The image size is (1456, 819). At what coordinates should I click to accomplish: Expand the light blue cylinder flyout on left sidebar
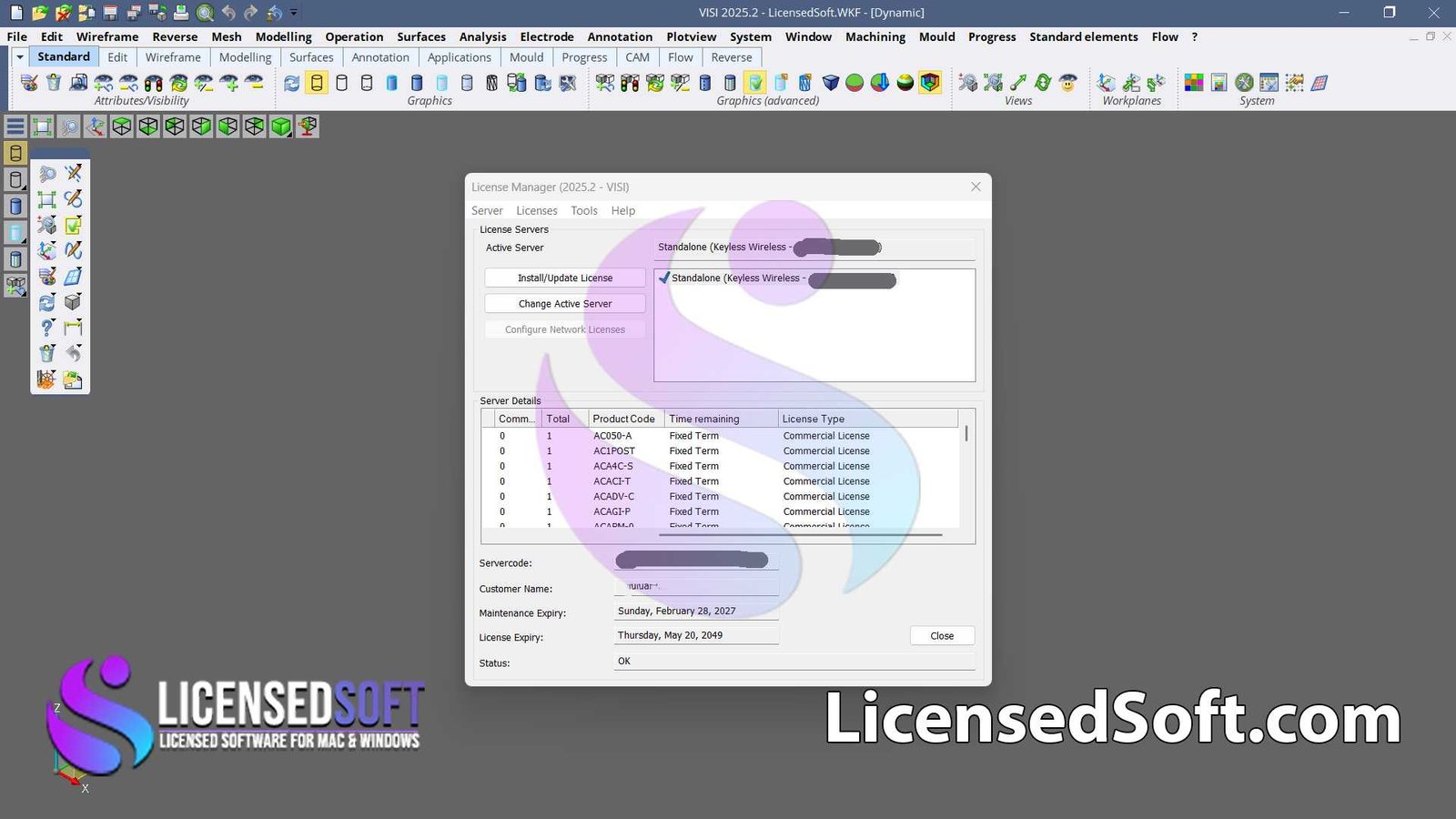coord(15,233)
